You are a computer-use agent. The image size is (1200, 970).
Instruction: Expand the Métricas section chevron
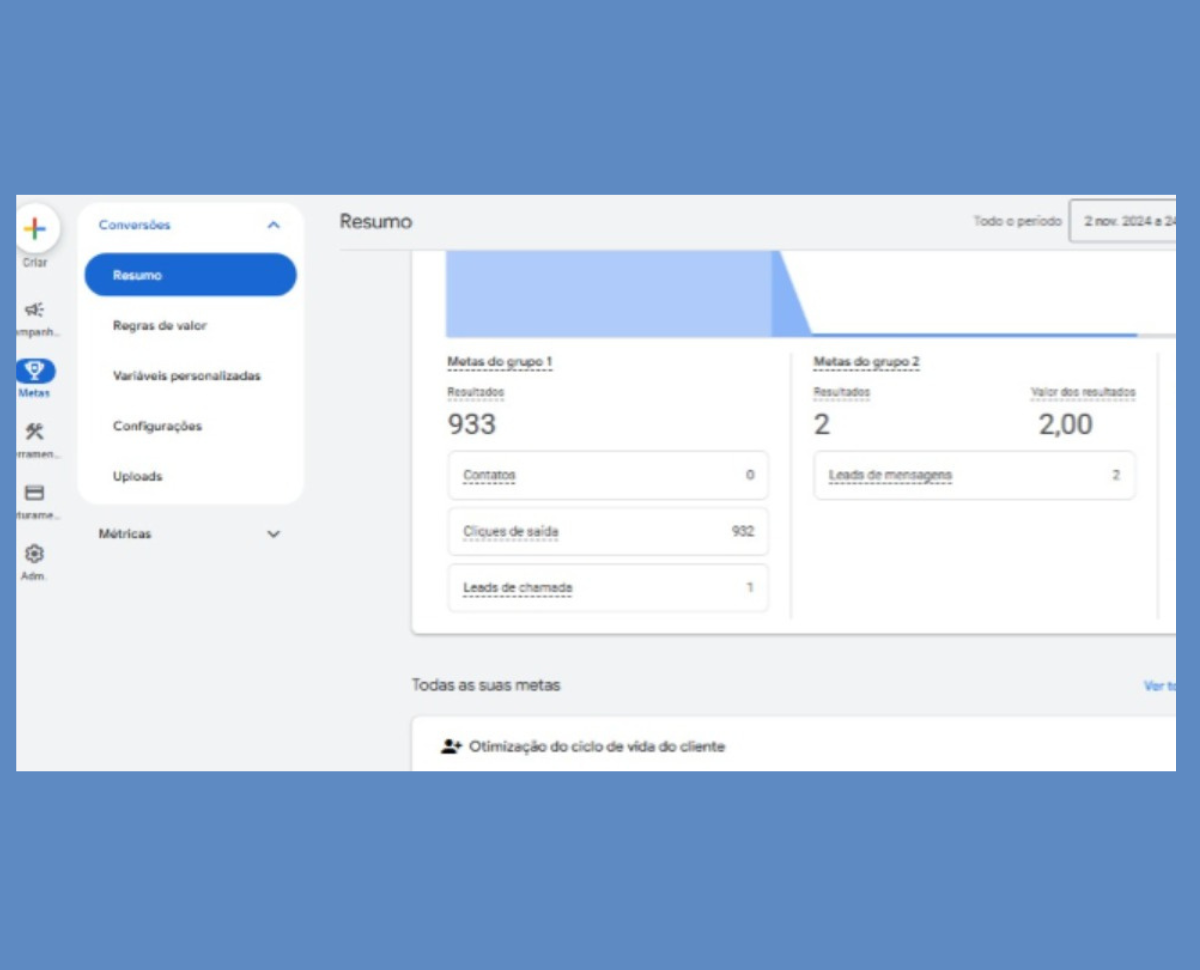[x=273, y=534]
